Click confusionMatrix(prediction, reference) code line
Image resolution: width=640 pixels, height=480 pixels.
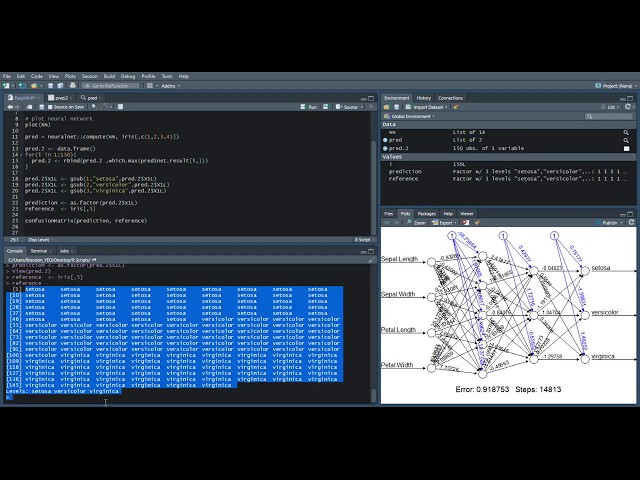86,221
